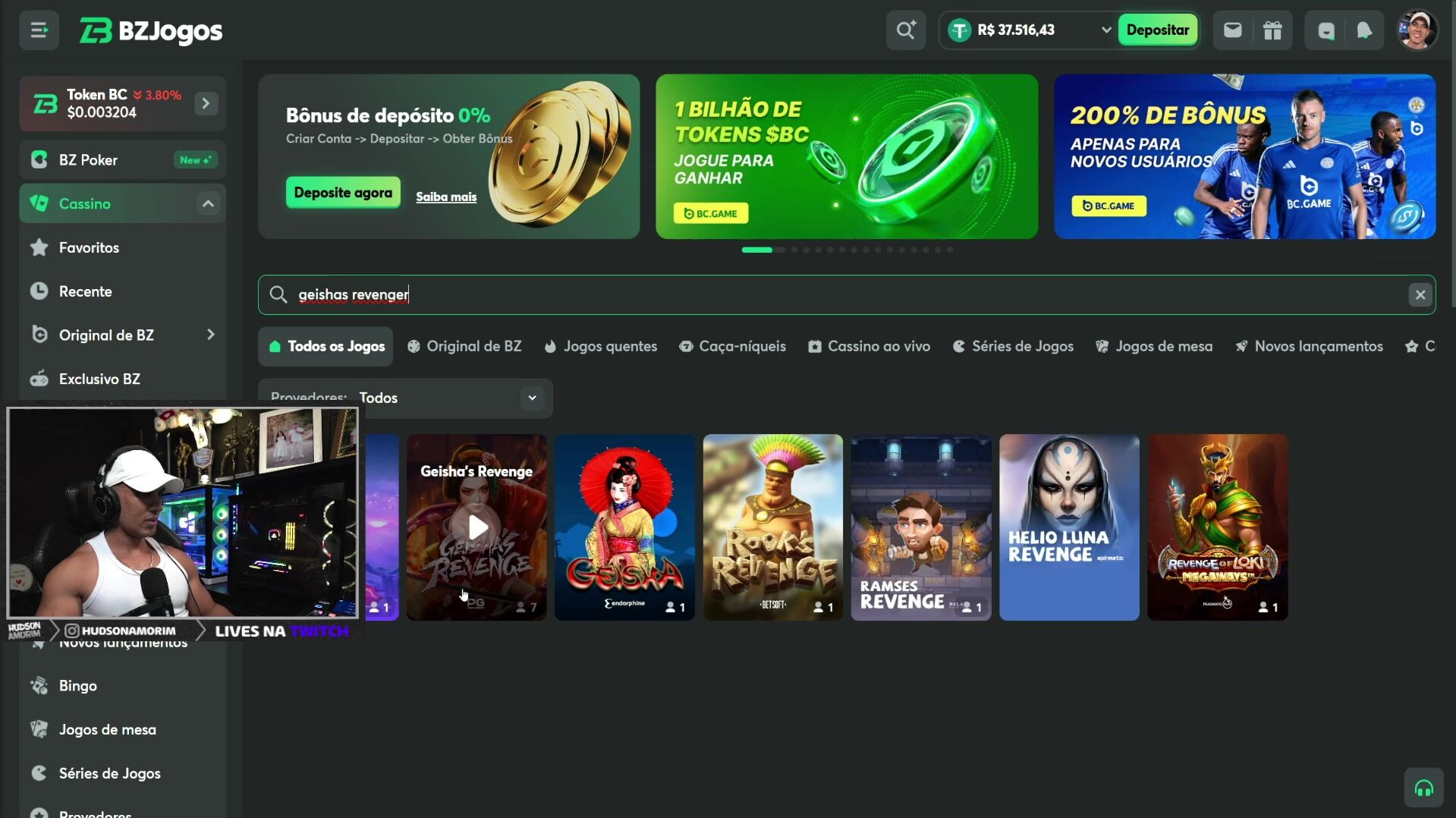This screenshot has width=1456, height=818.
Task: Open the mail inbox icon
Action: click(1233, 30)
